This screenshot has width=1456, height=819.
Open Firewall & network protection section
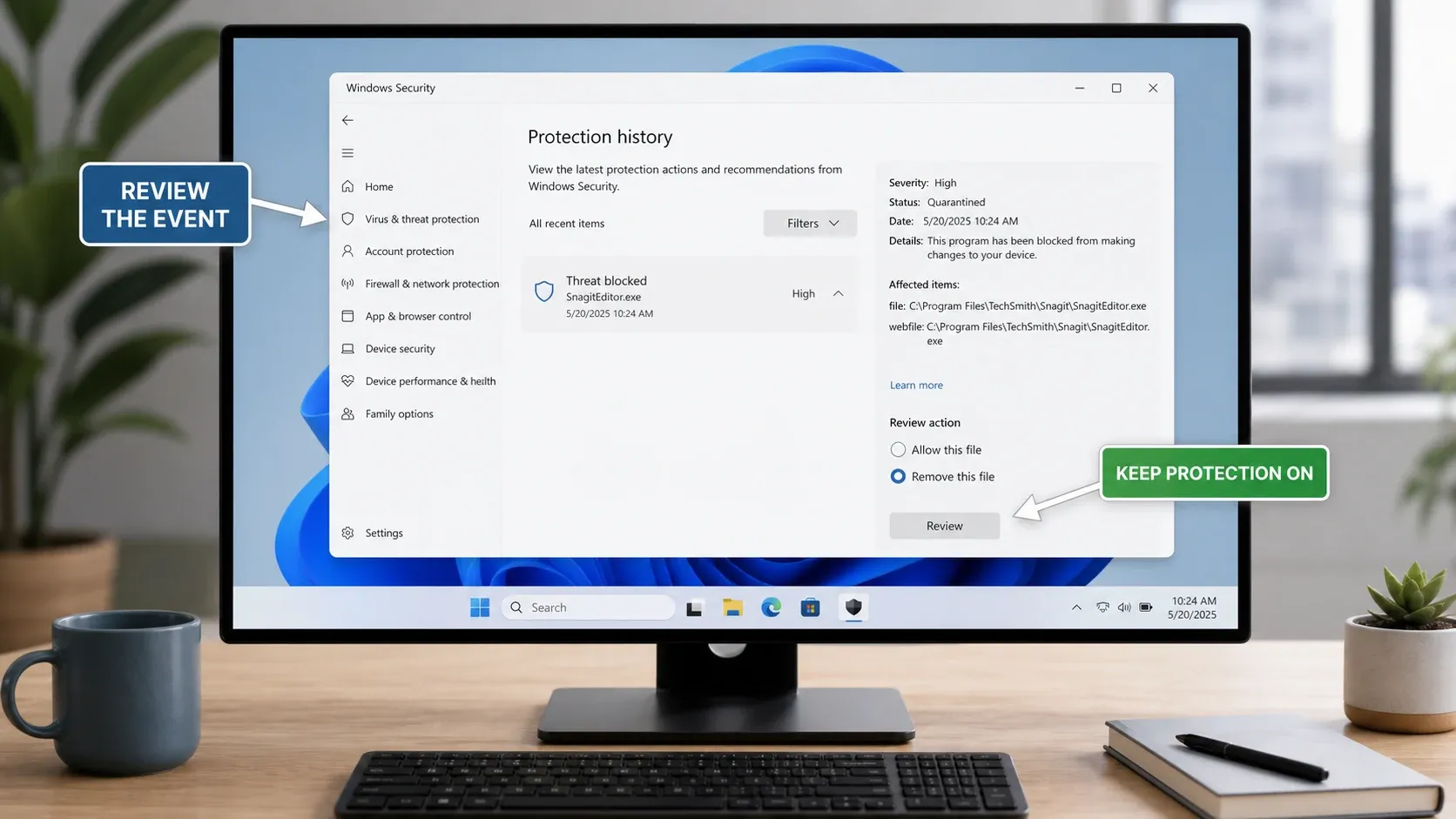tap(432, 284)
